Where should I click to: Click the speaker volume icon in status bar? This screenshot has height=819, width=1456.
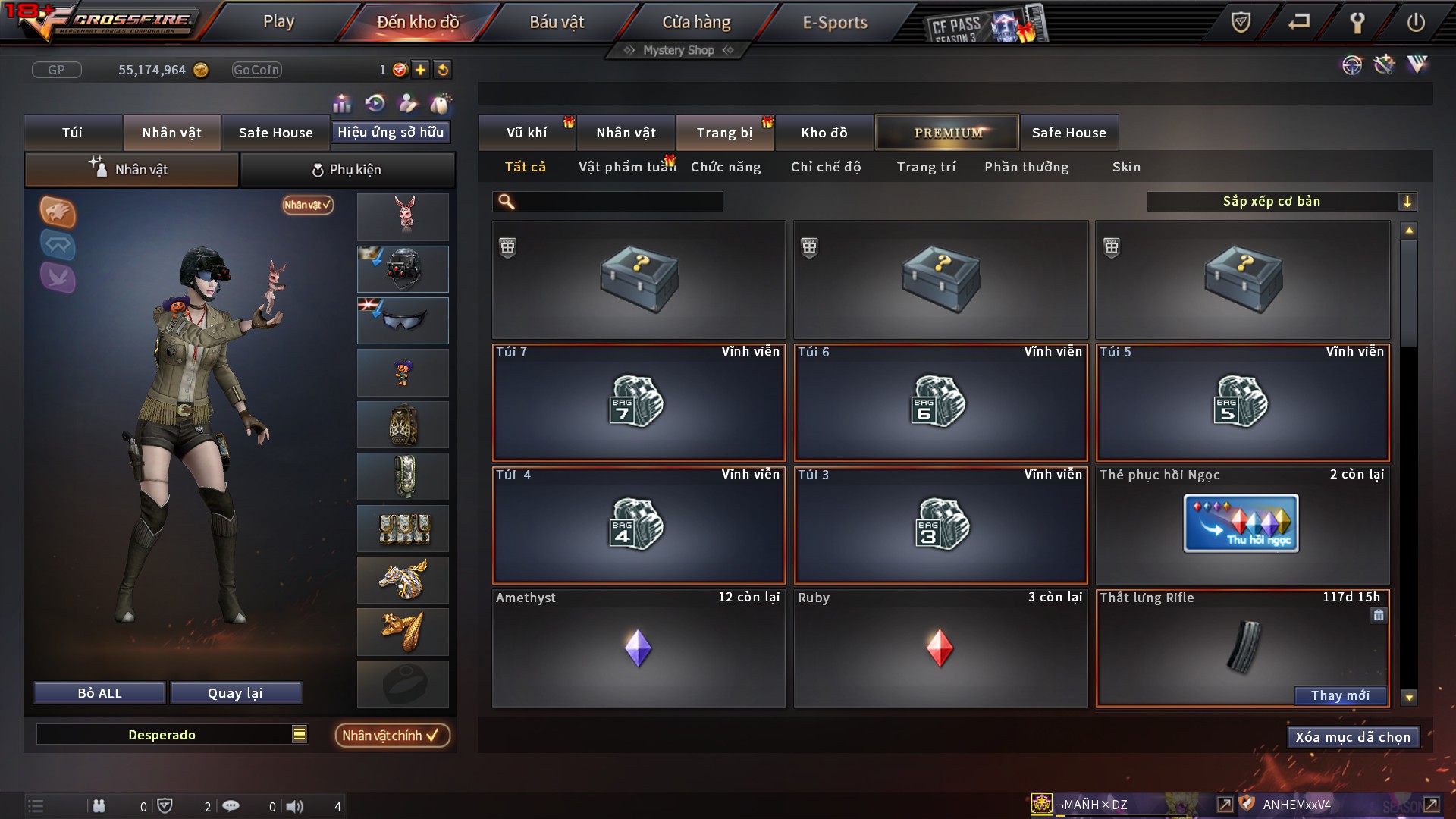click(x=295, y=806)
